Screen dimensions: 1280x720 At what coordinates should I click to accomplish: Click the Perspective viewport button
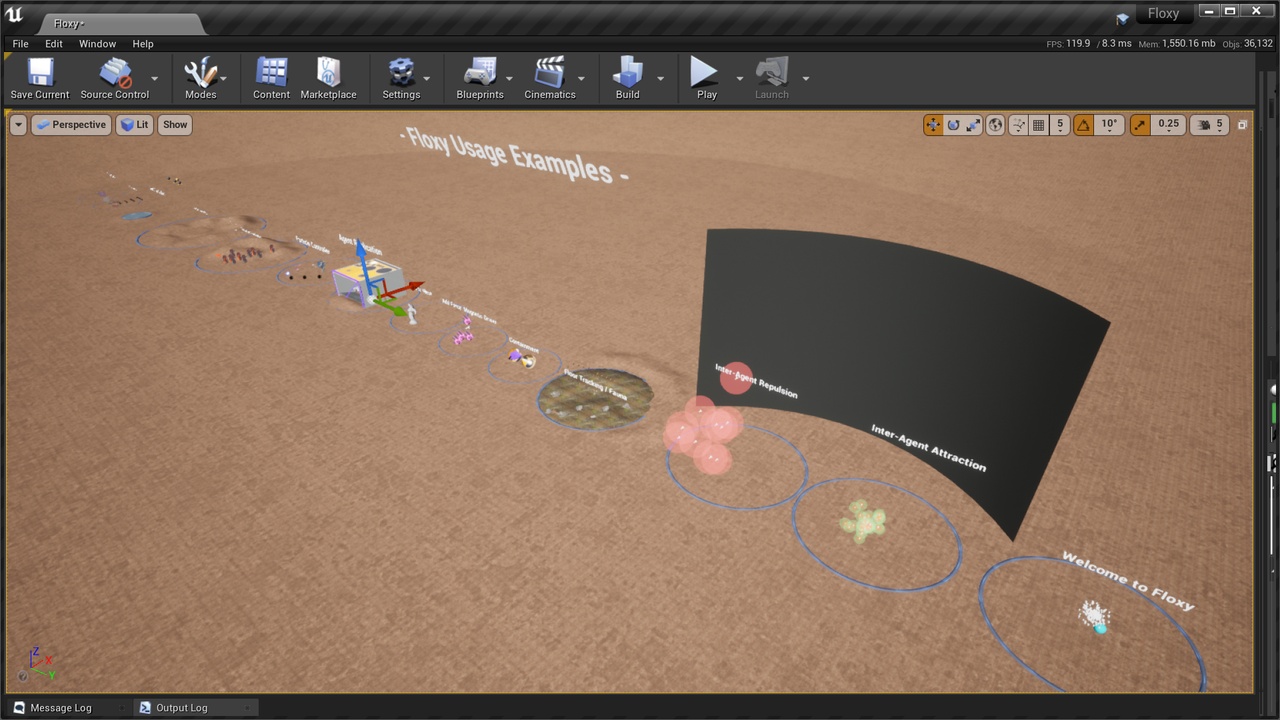(x=71, y=125)
